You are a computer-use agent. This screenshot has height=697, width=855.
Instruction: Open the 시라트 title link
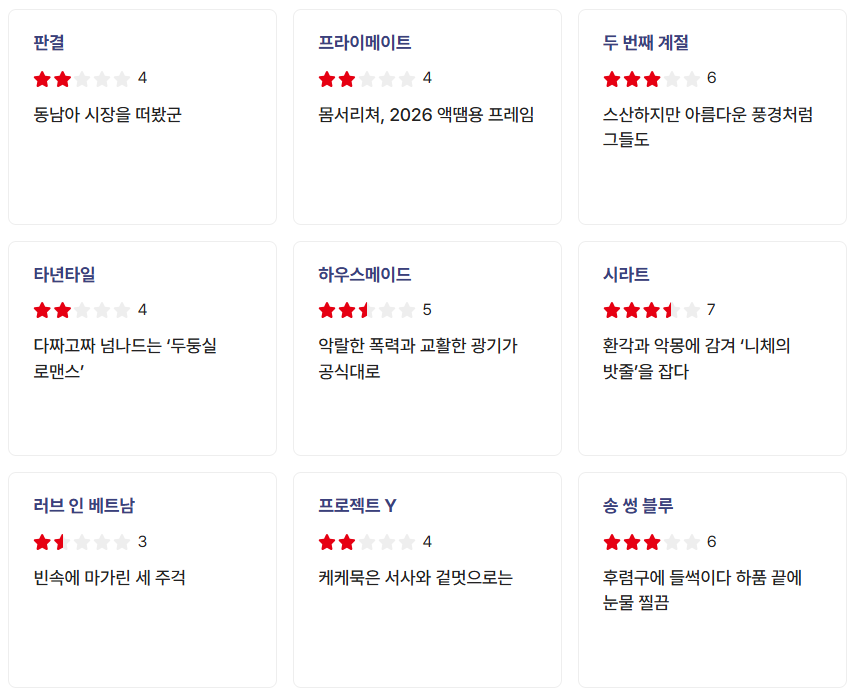(x=626, y=275)
